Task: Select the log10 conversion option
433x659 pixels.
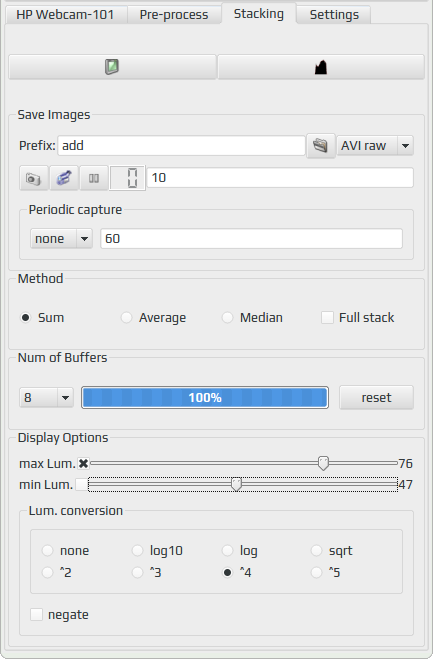Action: (x=157, y=551)
